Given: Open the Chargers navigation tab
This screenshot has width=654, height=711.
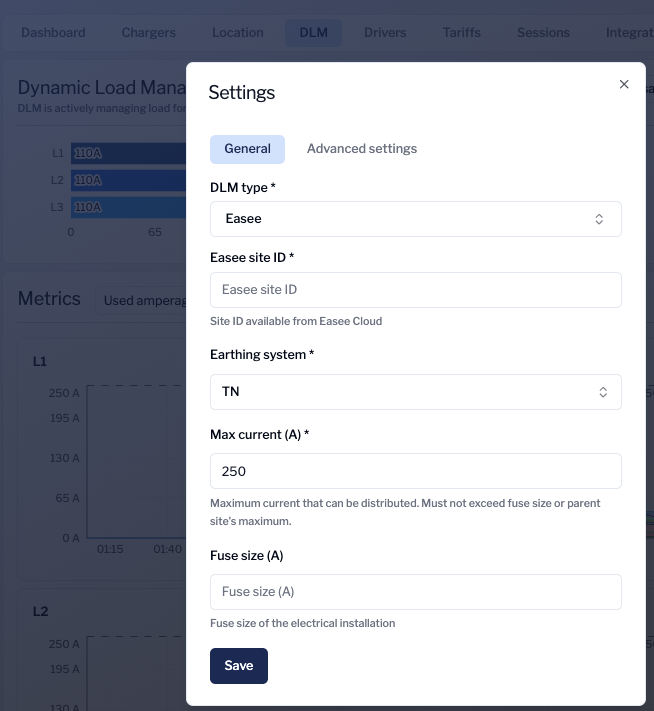Looking at the screenshot, I should pos(148,33).
